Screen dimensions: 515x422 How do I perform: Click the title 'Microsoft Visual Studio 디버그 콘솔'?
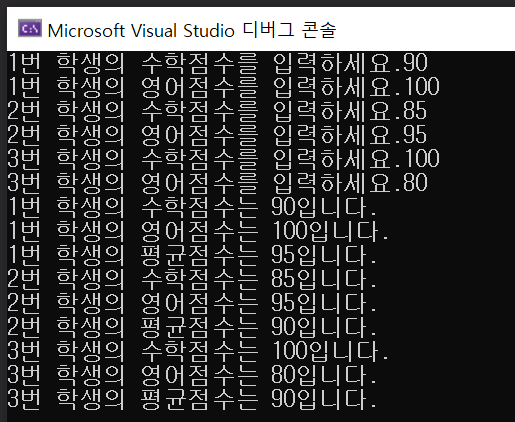pos(192,30)
